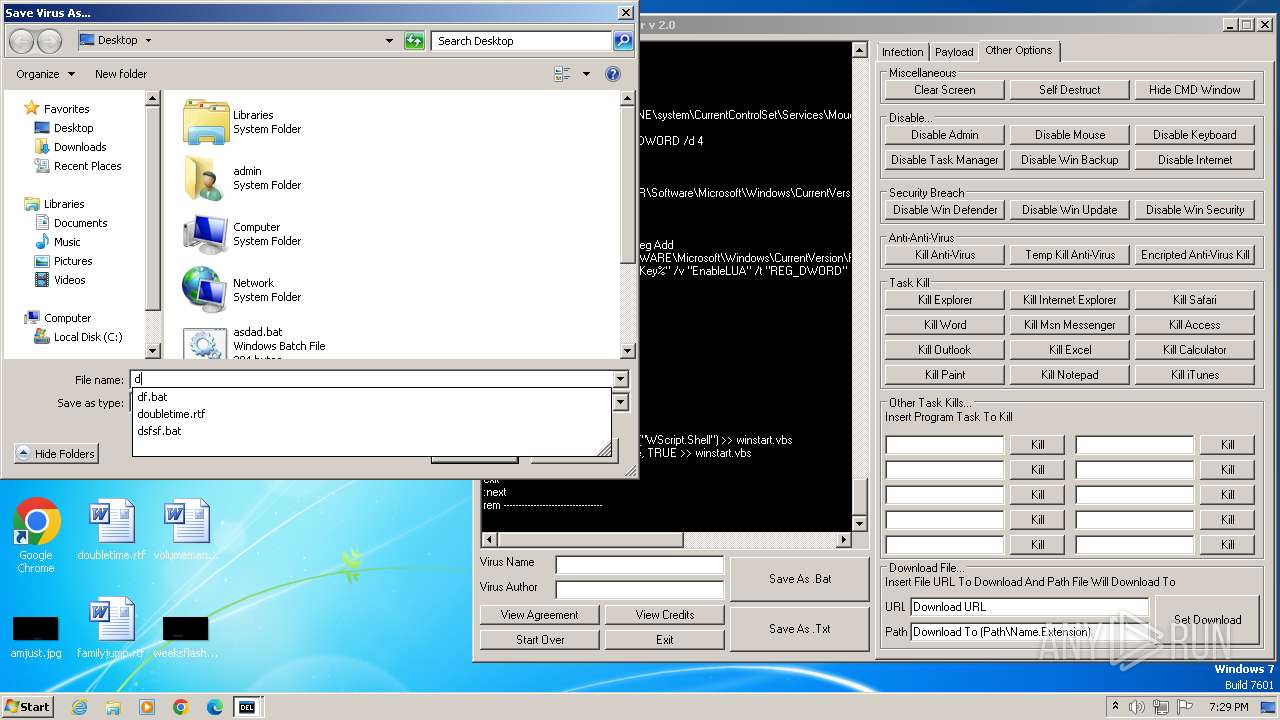1280x720 pixels.
Task: Click the Start Over button
Action: (540, 640)
